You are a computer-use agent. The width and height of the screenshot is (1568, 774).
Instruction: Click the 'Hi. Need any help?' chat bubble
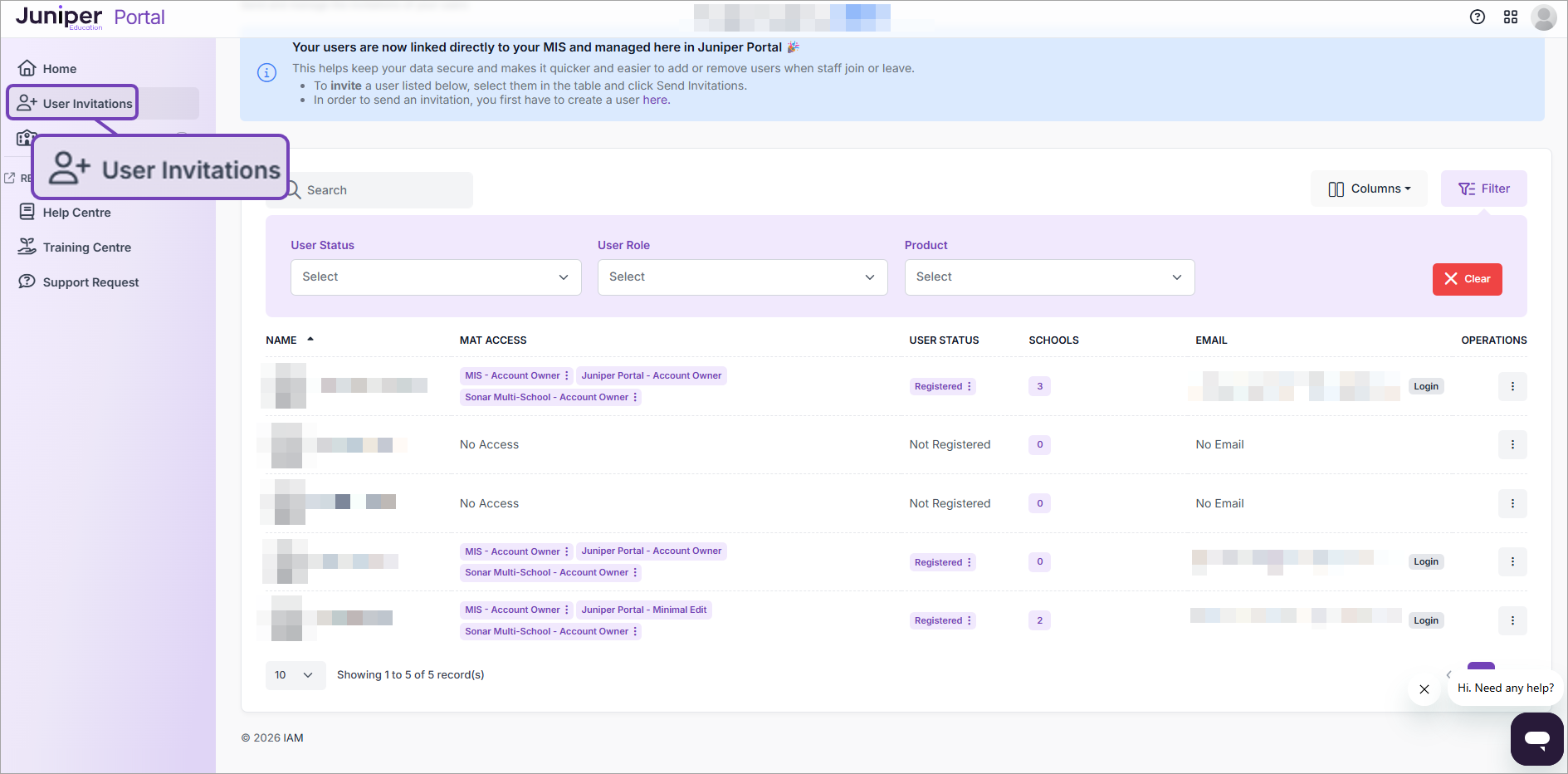[1506, 688]
